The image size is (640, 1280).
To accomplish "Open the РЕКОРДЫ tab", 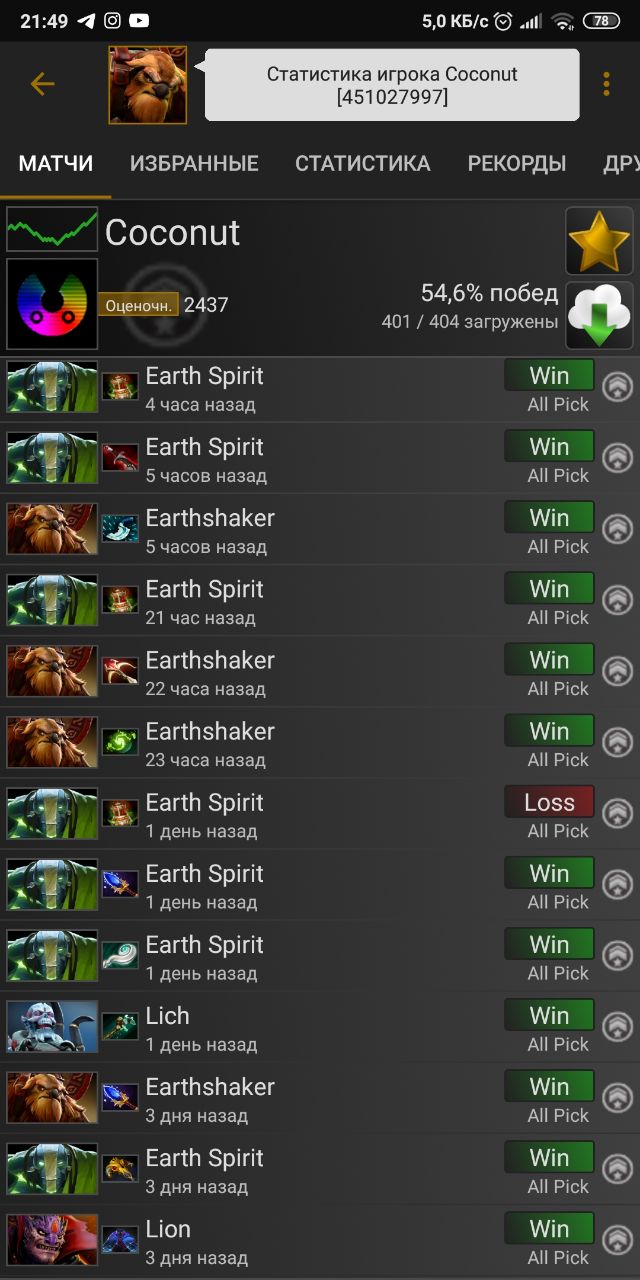I will point(517,164).
